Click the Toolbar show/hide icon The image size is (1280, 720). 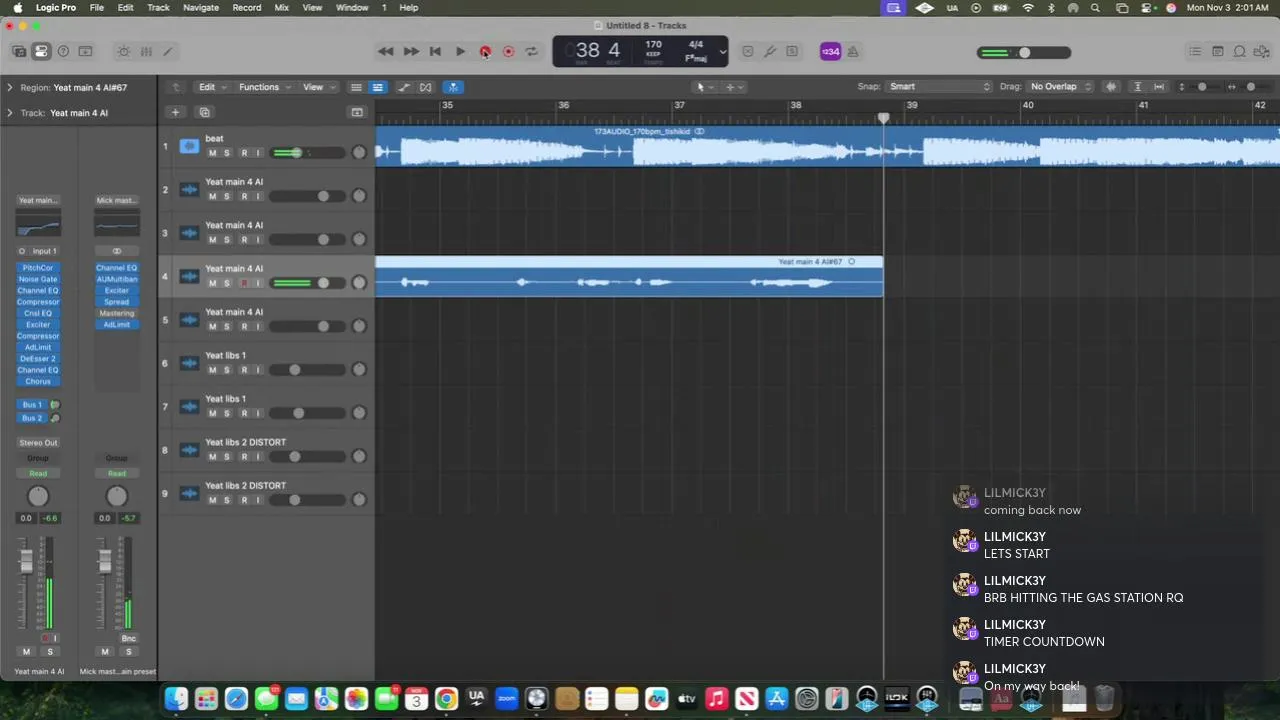tap(85, 51)
